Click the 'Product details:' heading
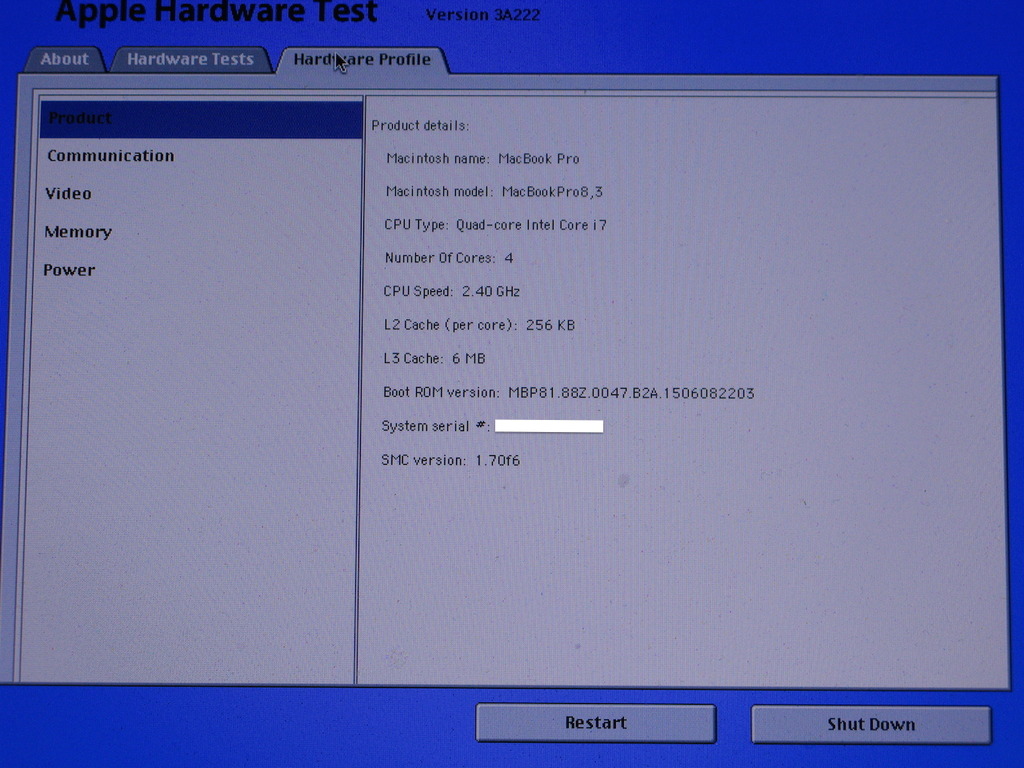 (x=420, y=125)
